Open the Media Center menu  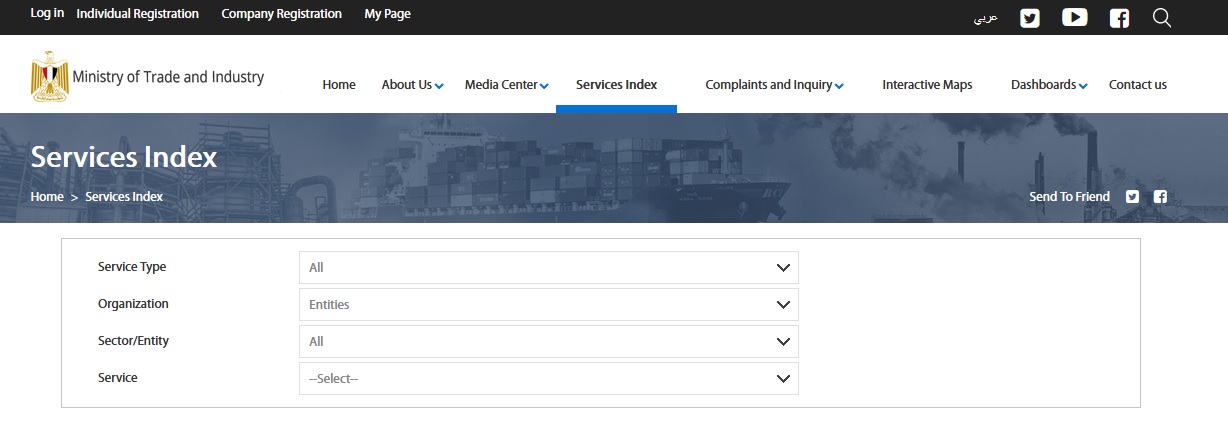click(506, 85)
